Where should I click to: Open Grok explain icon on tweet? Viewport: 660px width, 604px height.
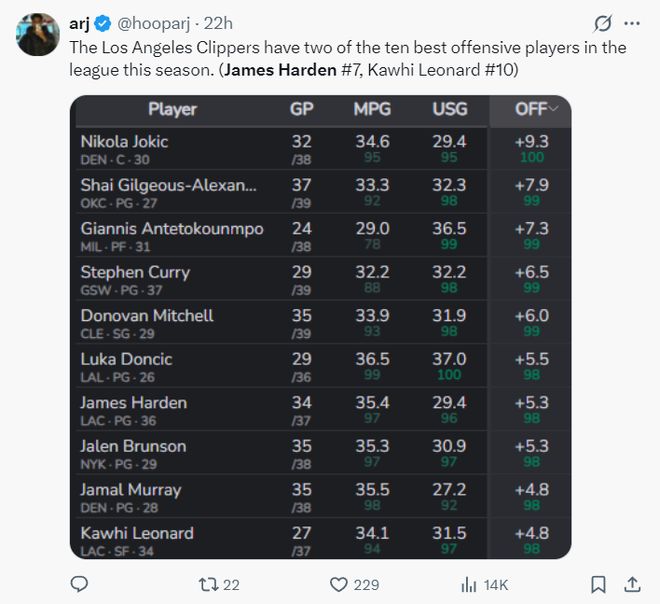tap(603, 23)
